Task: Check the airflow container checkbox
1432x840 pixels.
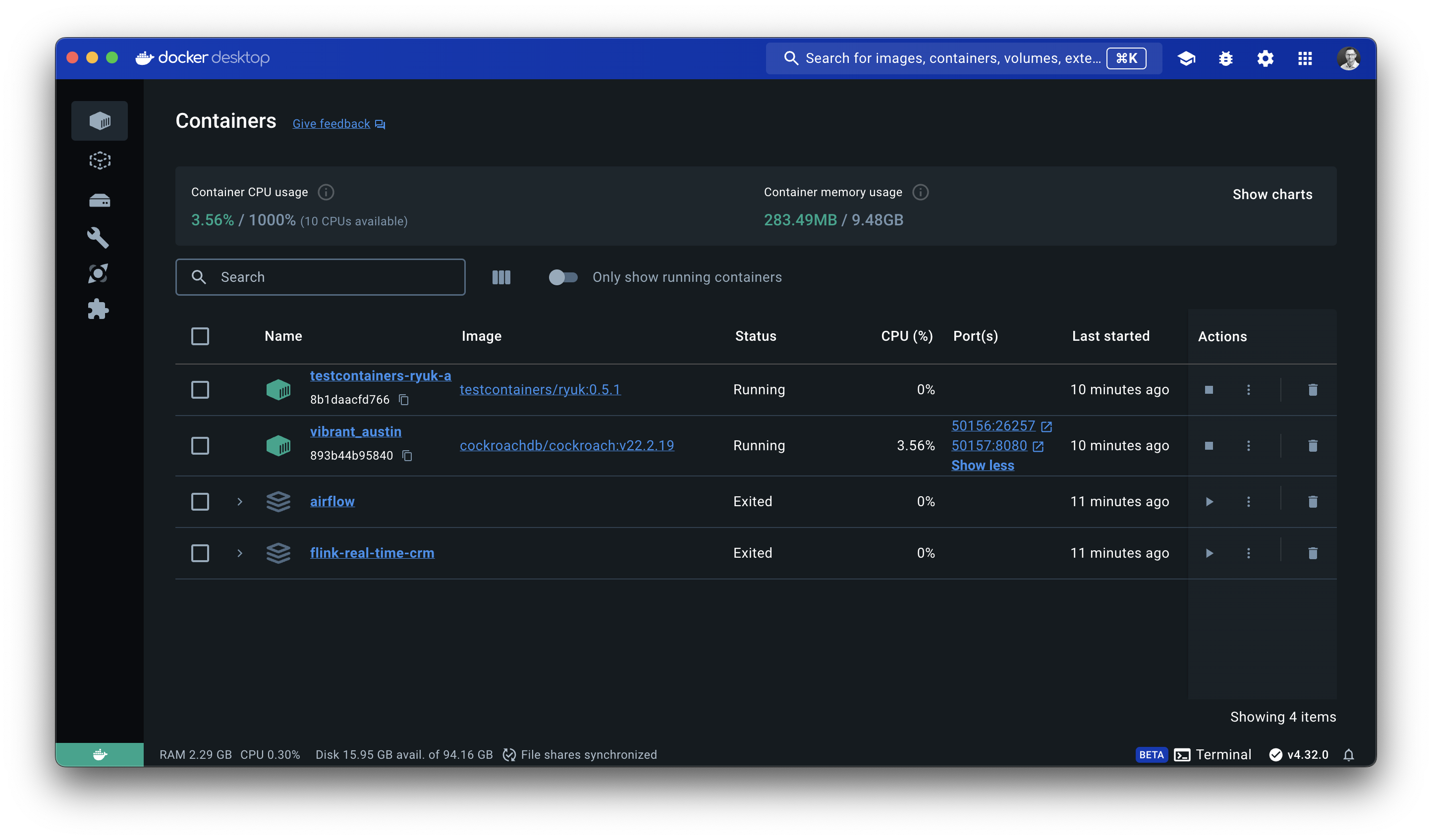Action: [x=200, y=501]
